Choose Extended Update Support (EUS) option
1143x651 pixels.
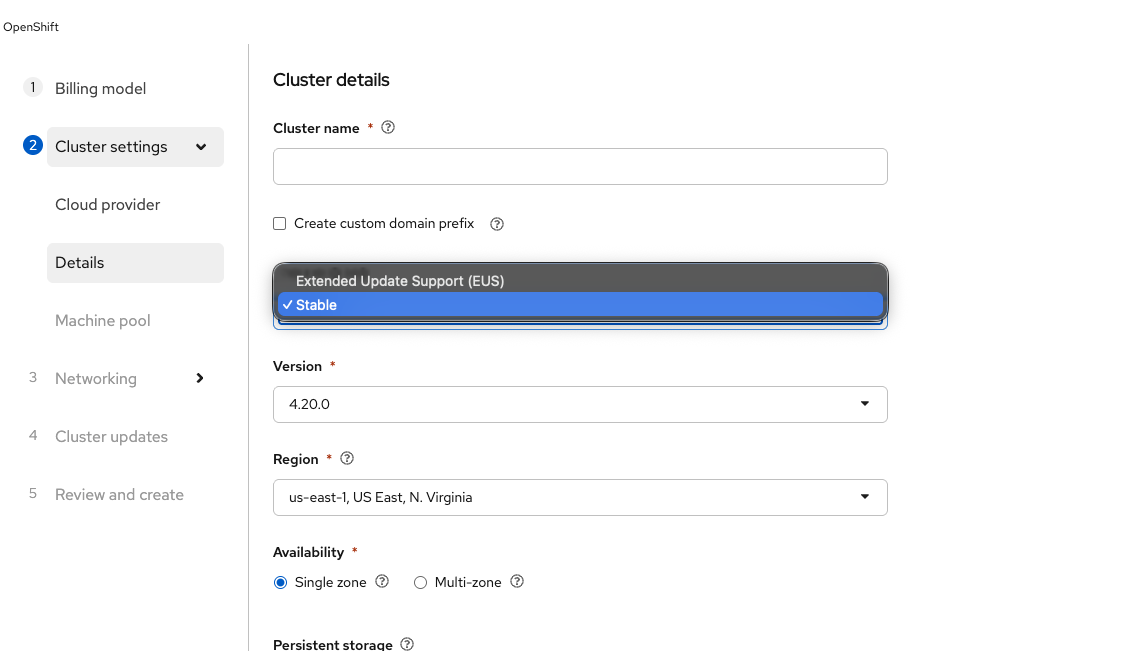(x=400, y=281)
